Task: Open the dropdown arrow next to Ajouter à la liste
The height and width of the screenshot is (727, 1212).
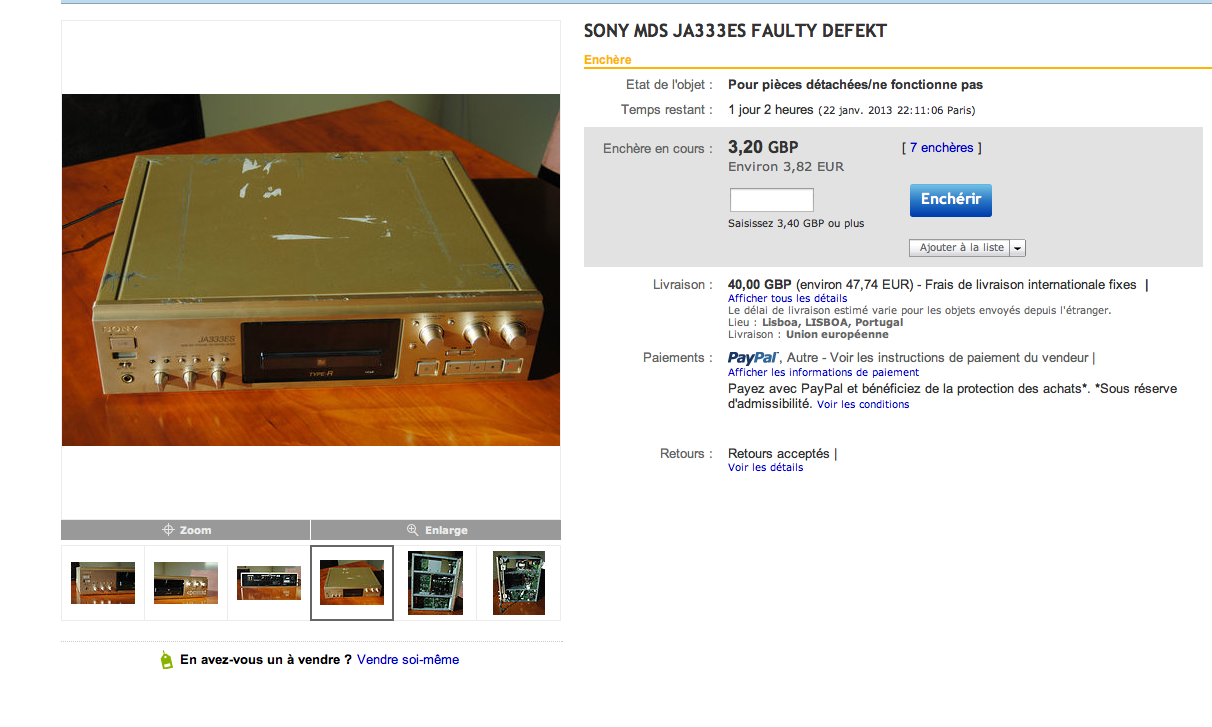Action: coord(1017,248)
